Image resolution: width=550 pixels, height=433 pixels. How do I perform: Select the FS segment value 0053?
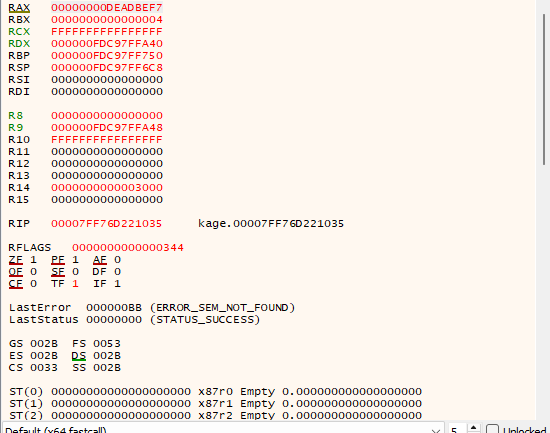(x=107, y=344)
